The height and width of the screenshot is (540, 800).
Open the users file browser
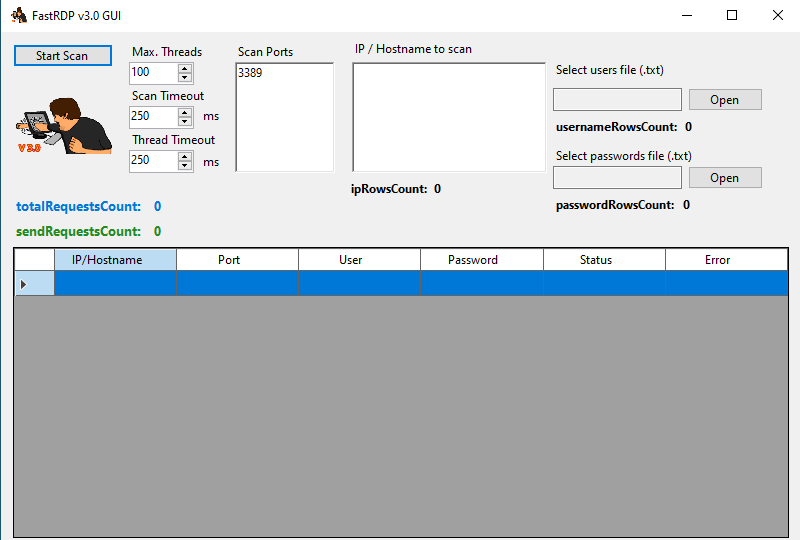tap(725, 100)
